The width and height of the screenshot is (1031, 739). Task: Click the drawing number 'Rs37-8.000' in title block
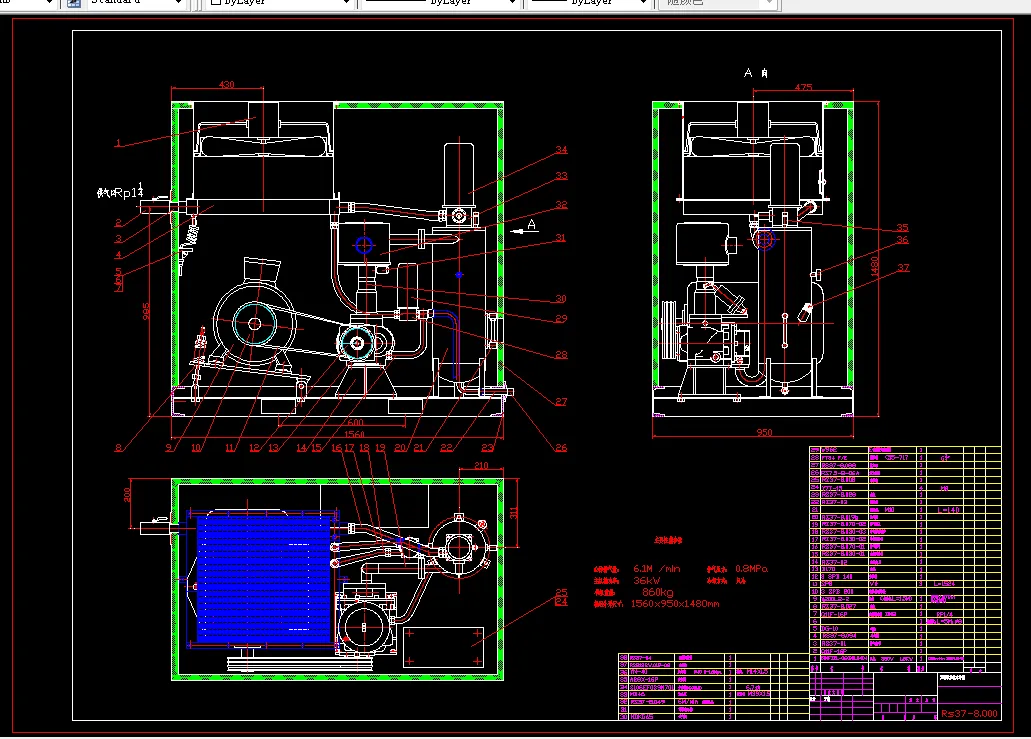pos(969,713)
